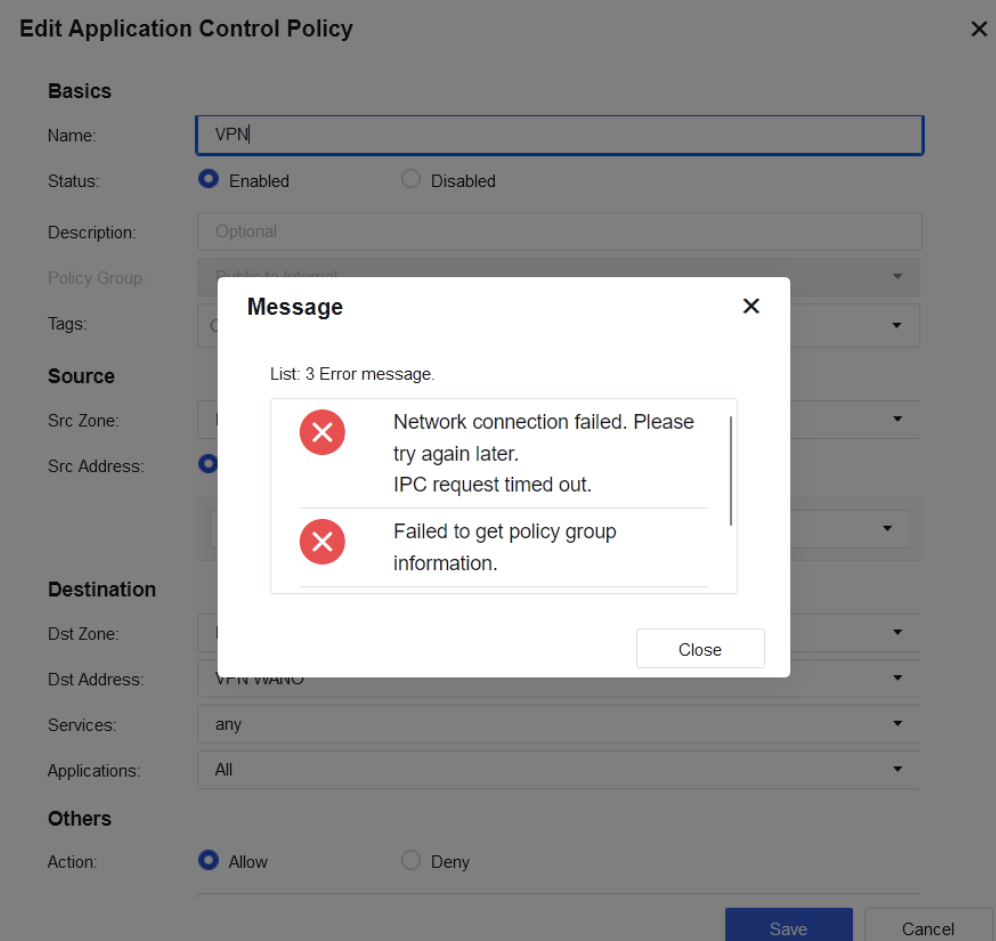Screen dimensions: 996x941
Task: Choose the Deny action radio button
Action: click(410, 860)
